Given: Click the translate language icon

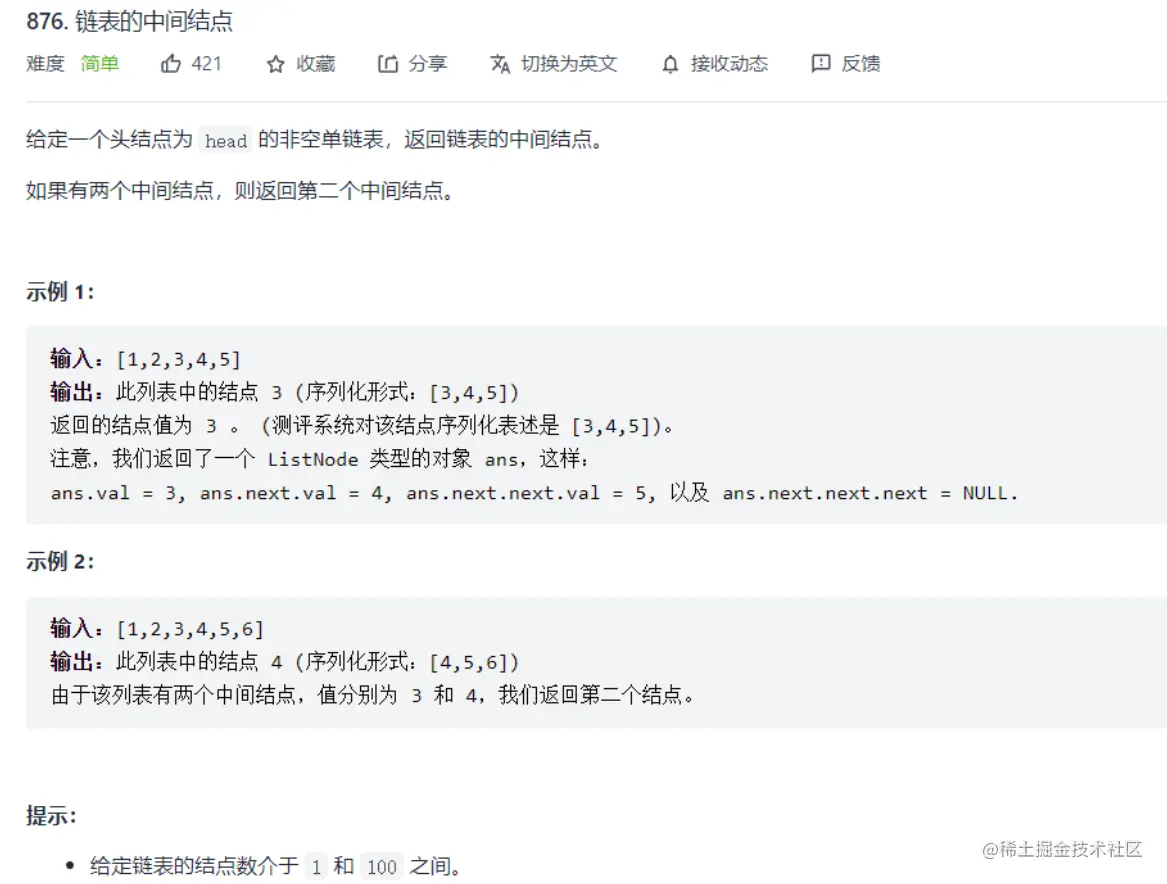Looking at the screenshot, I should click(x=500, y=65).
